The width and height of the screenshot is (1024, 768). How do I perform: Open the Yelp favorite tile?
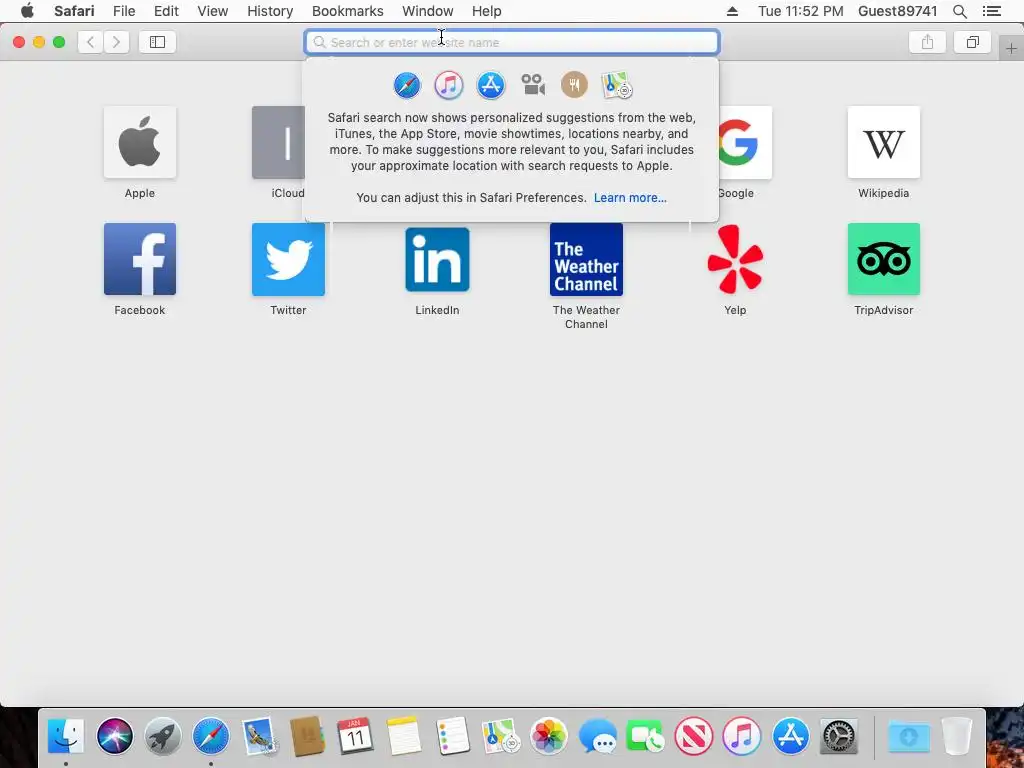tap(735, 259)
